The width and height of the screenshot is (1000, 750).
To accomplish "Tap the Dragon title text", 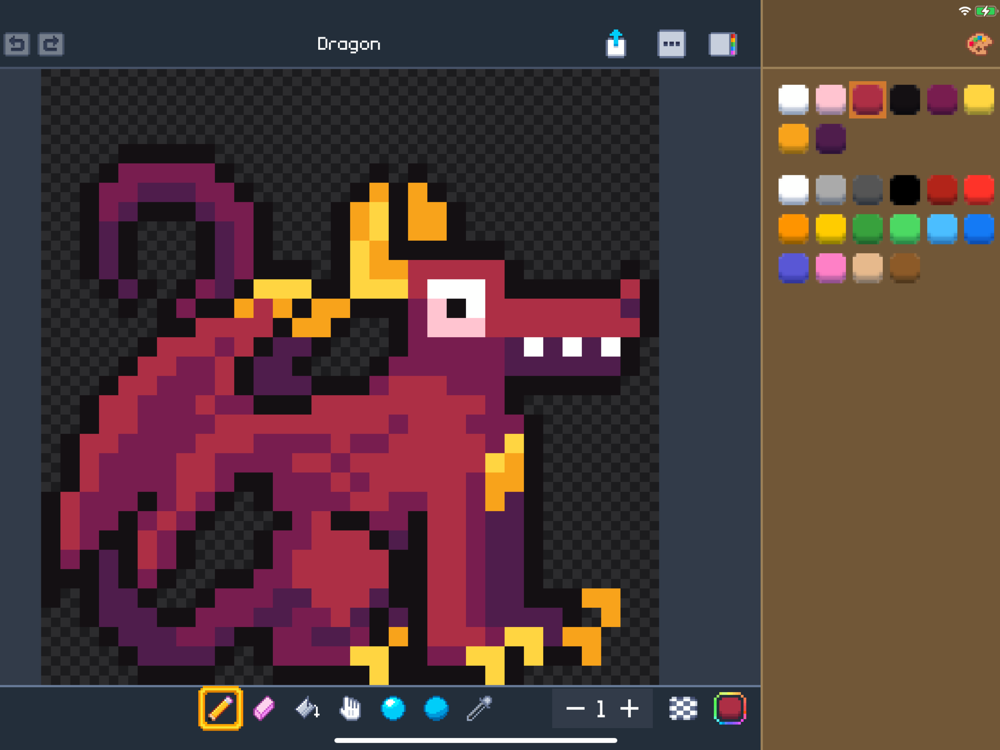I will point(348,44).
